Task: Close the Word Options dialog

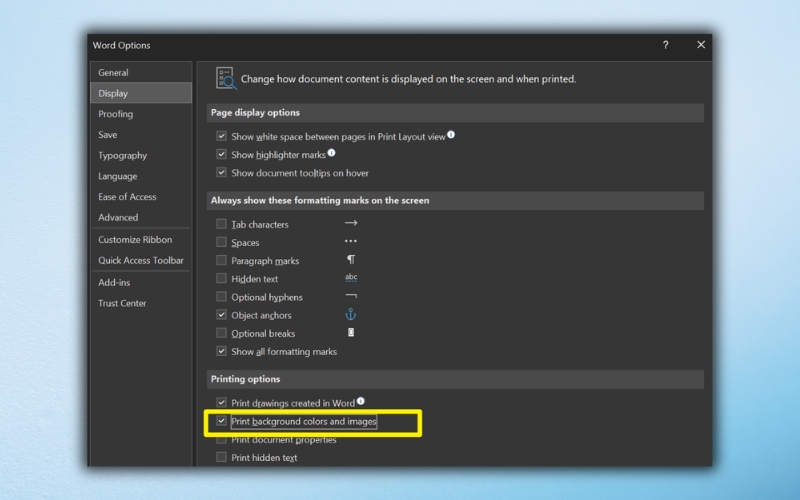Action: click(x=701, y=45)
